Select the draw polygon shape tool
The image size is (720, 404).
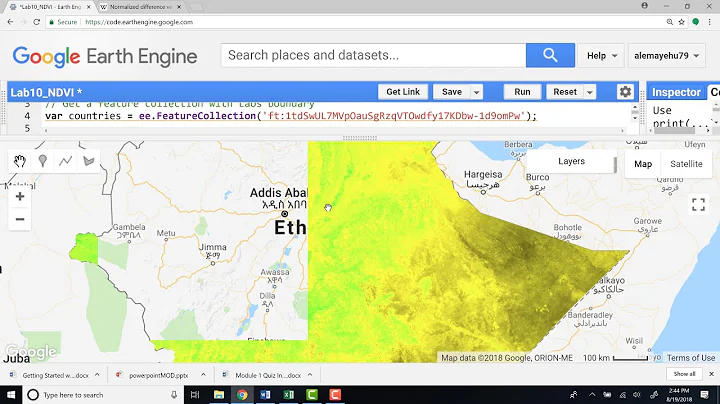(89, 161)
